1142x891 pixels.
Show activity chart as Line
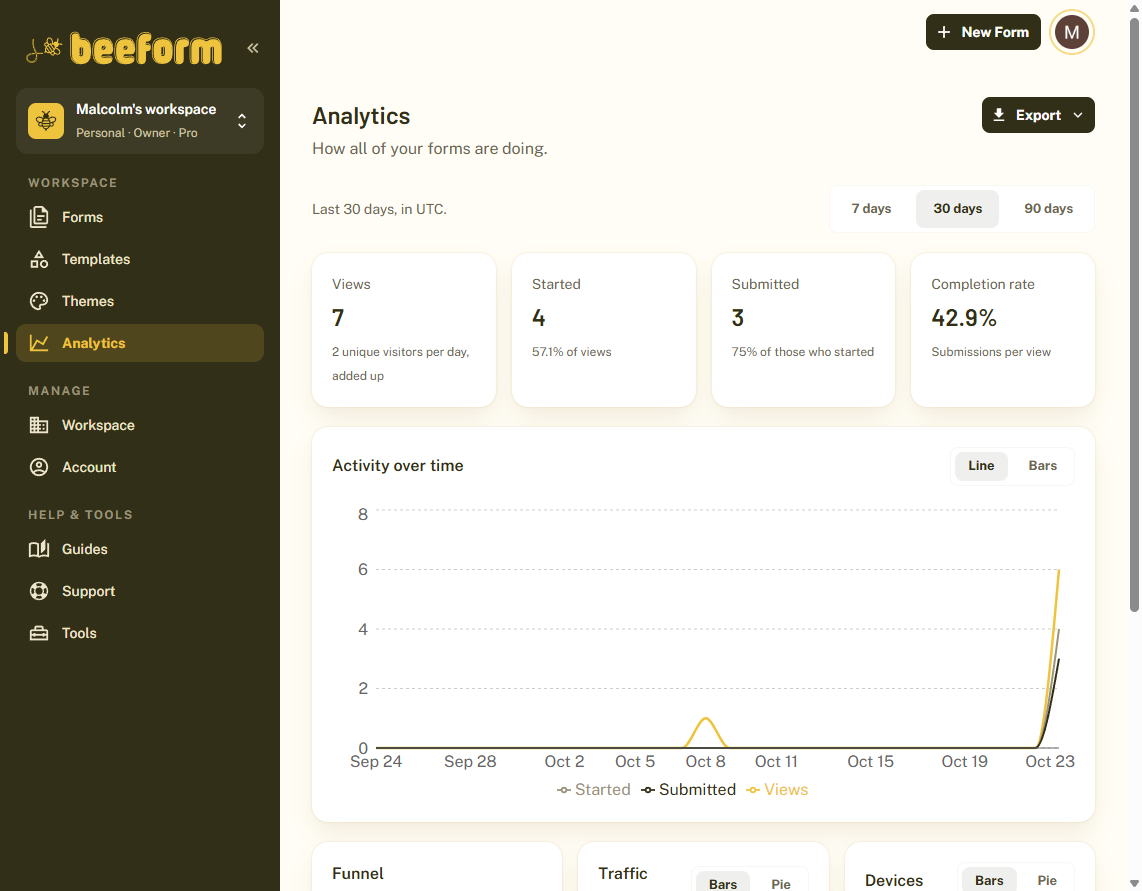[981, 466]
